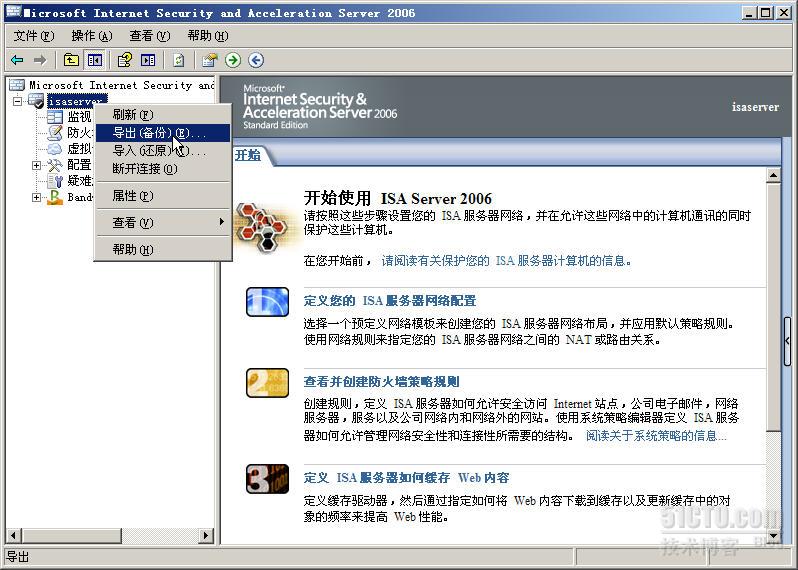This screenshot has width=798, height=570.
Task: Click the isaserver label in header banner
Action: click(755, 107)
